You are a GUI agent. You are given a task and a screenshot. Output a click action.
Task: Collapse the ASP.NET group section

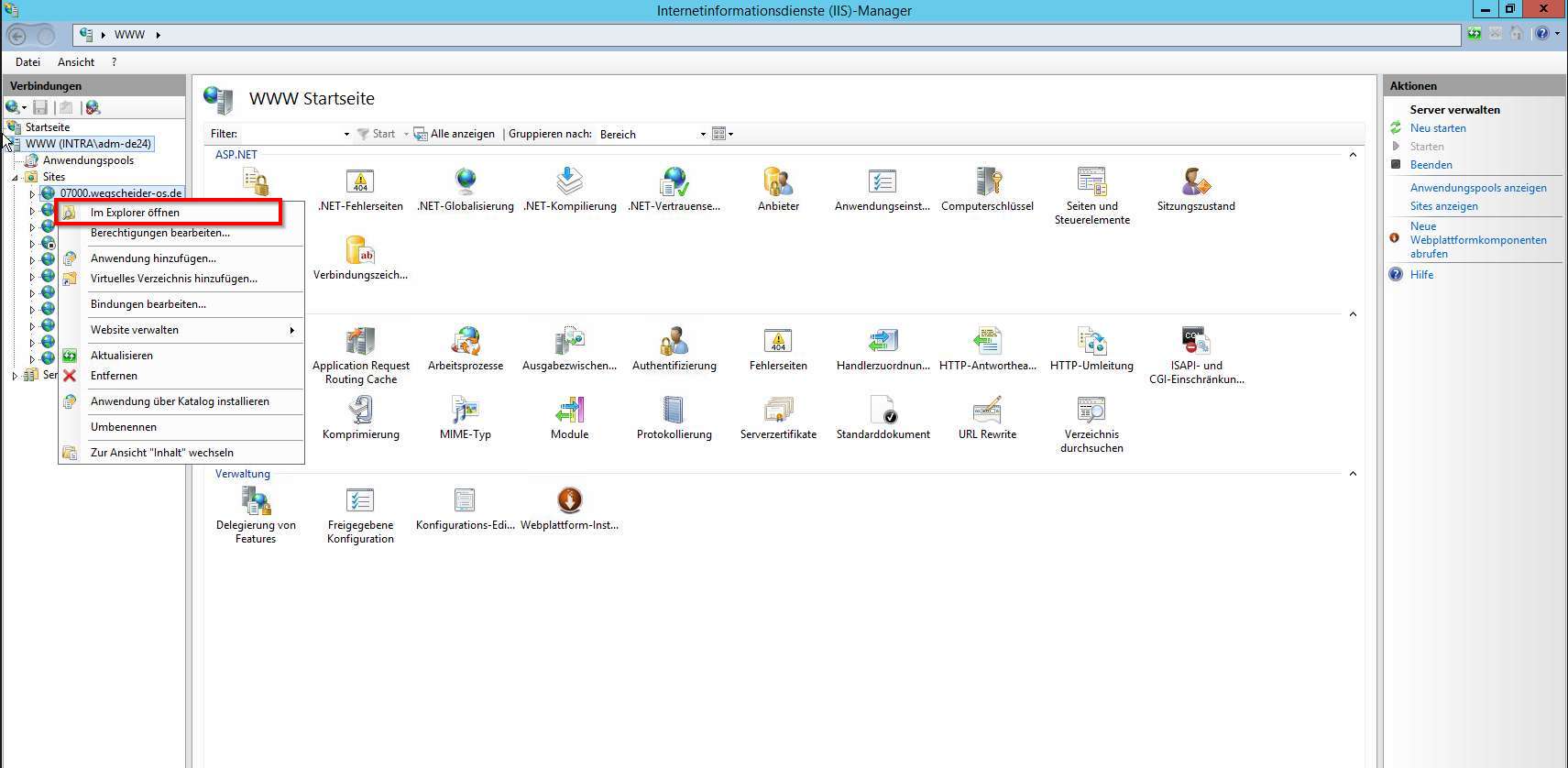pos(1353,155)
